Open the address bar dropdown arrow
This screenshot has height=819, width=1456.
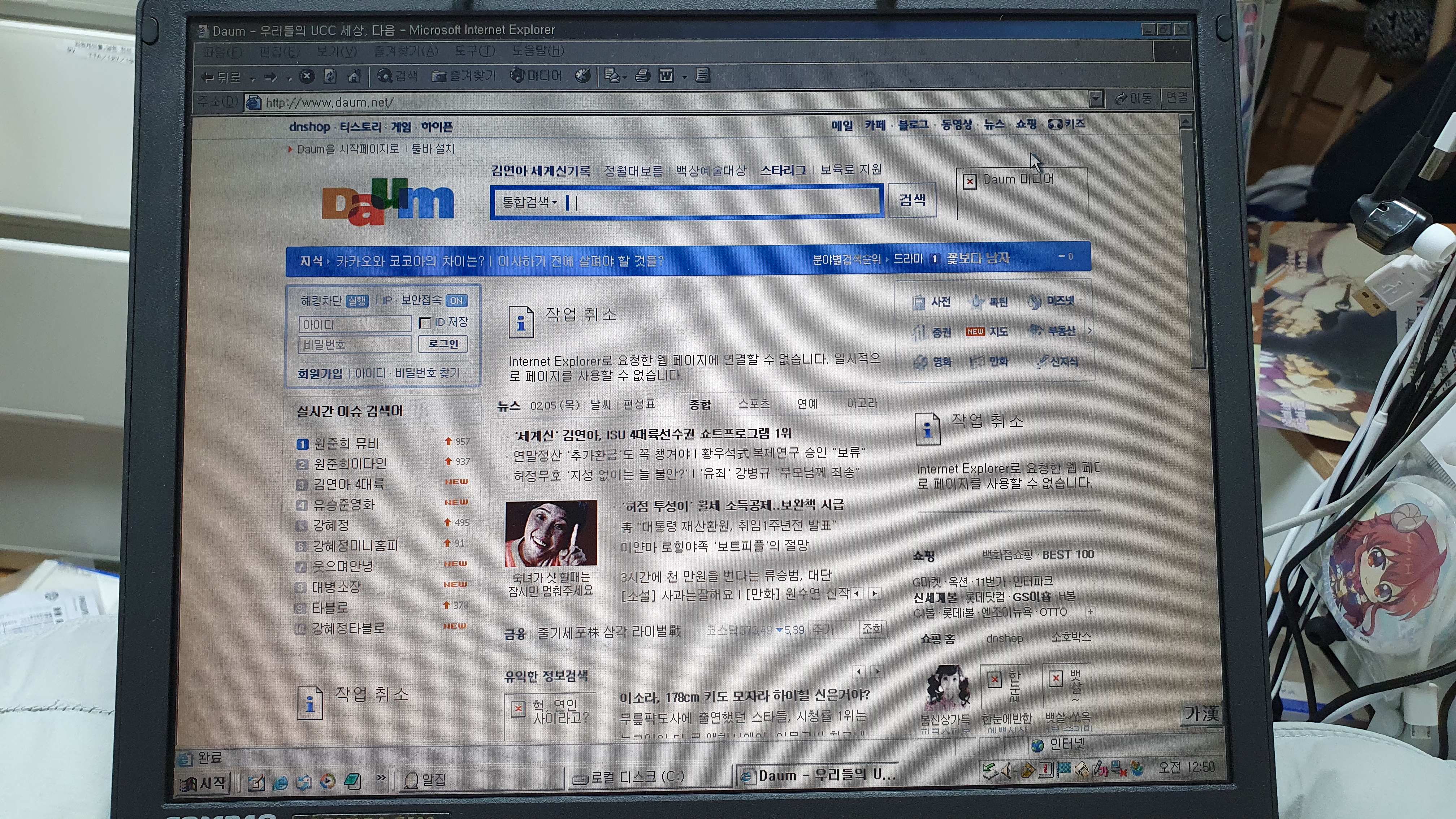(1096, 99)
